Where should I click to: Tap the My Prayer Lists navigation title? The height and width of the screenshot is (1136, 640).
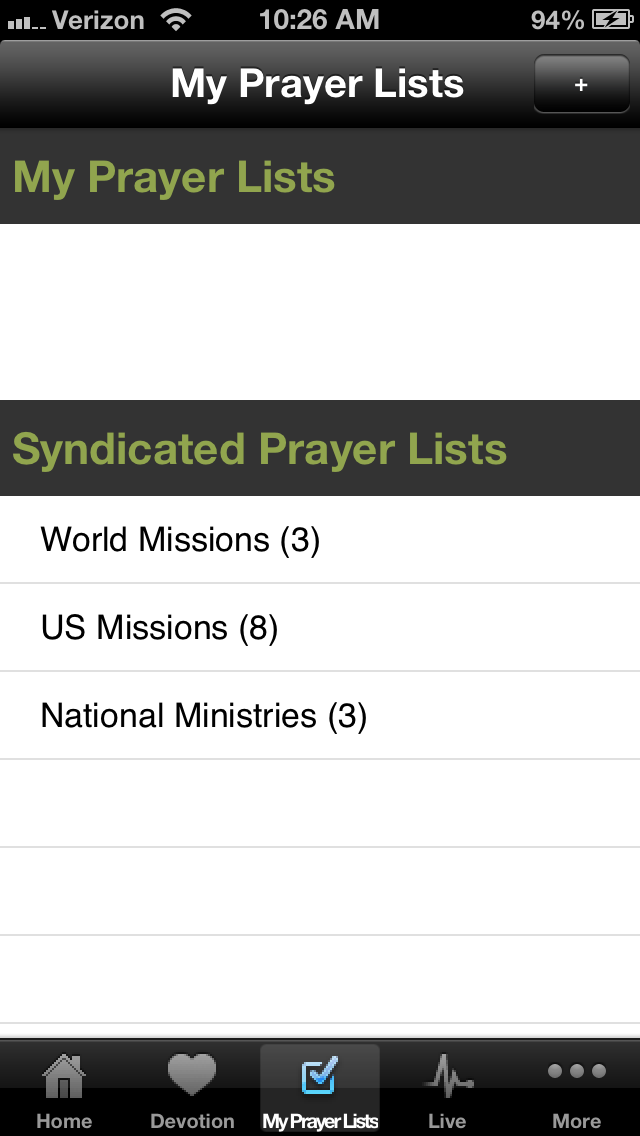317,84
